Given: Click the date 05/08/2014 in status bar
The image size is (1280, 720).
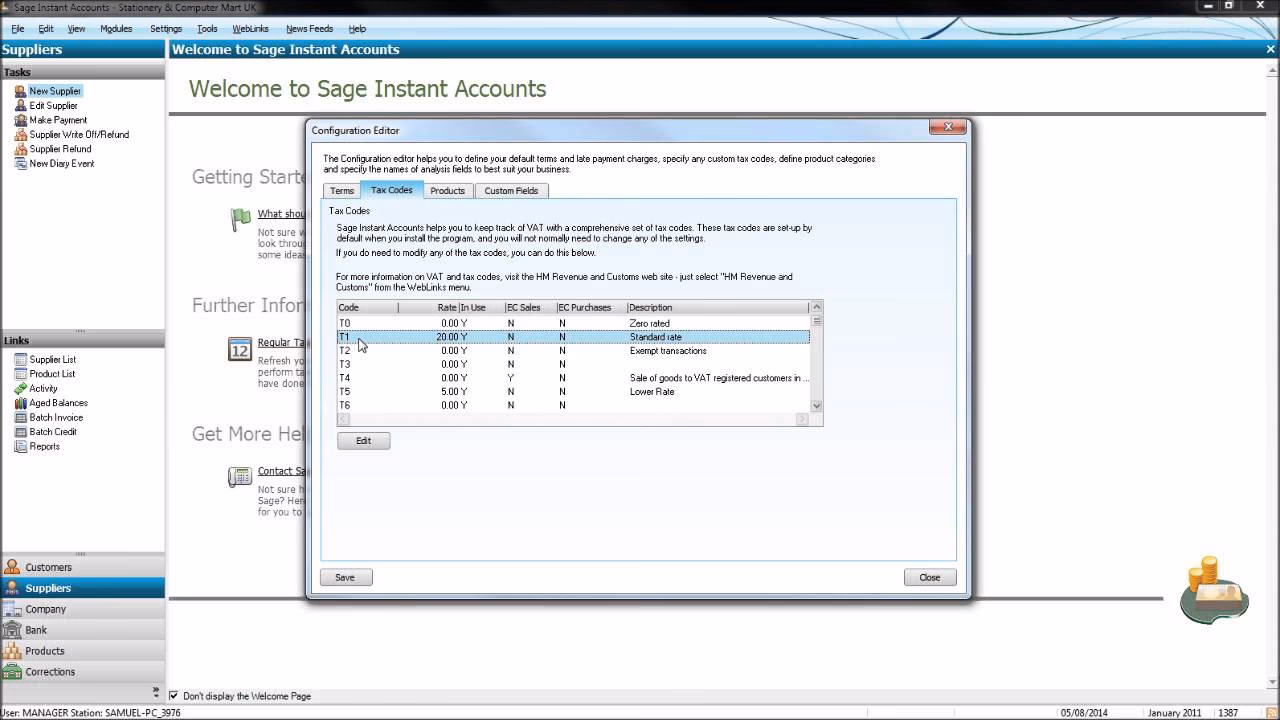Looking at the screenshot, I should coord(1084,713).
